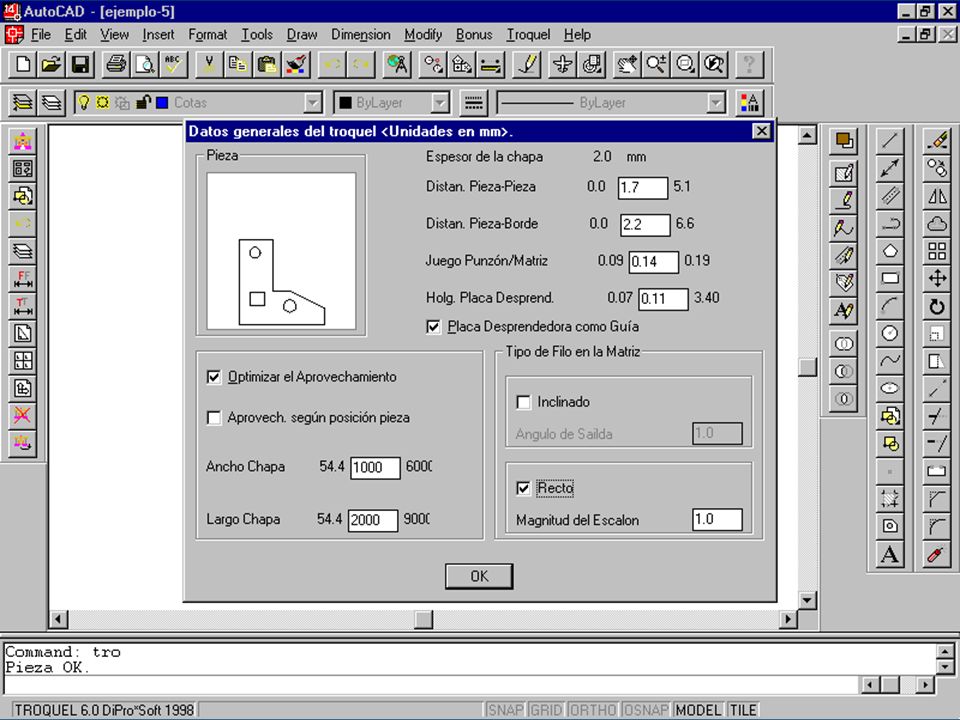This screenshot has height=720, width=960.
Task: Select the Polygon draw tool
Action: coord(890,251)
